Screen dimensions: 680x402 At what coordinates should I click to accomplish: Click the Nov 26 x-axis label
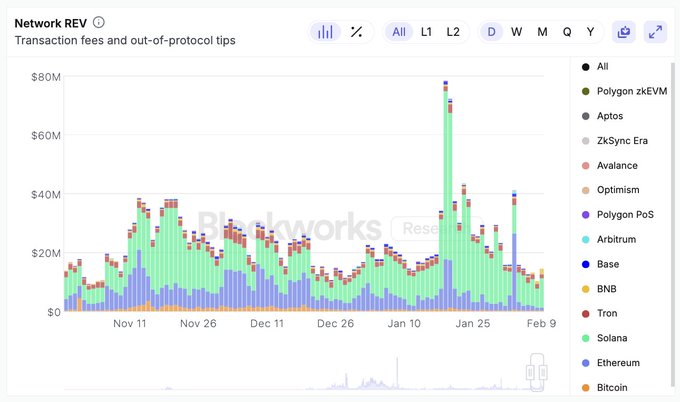(x=198, y=324)
